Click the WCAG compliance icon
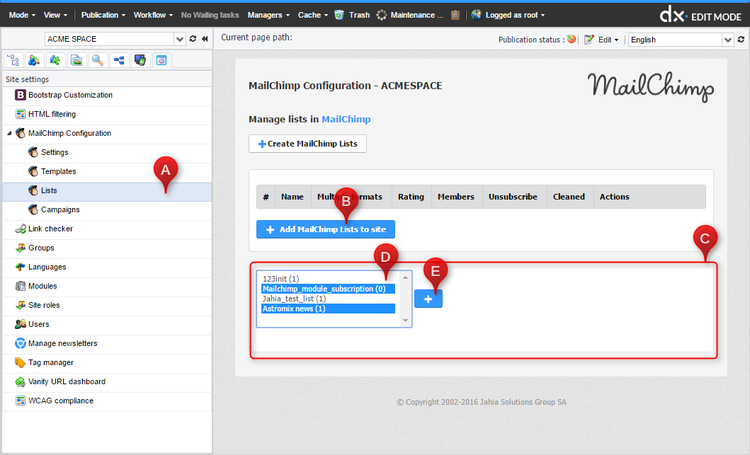750x455 pixels. (x=20, y=401)
